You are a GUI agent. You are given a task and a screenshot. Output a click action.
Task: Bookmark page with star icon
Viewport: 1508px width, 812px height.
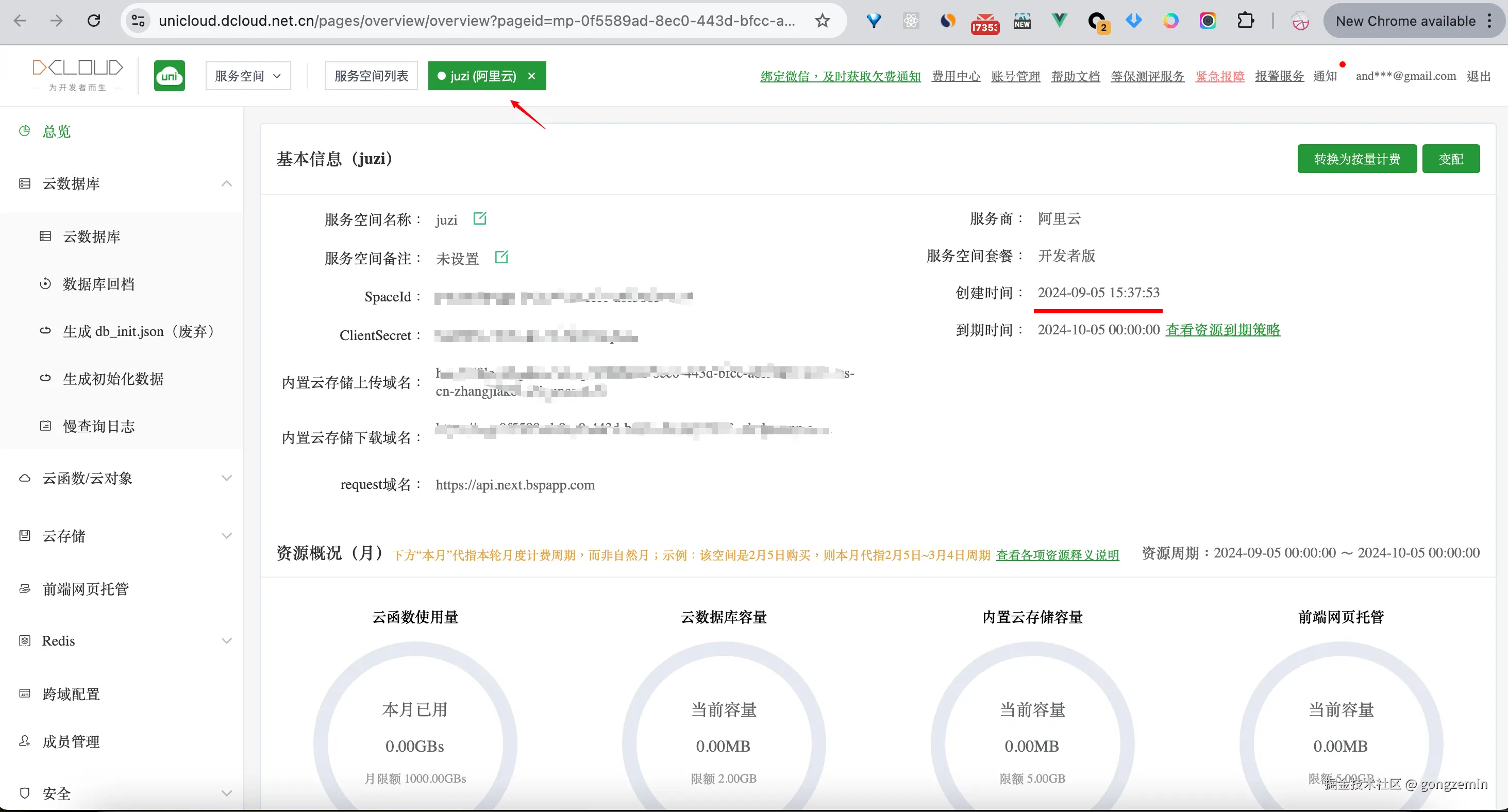[x=823, y=21]
